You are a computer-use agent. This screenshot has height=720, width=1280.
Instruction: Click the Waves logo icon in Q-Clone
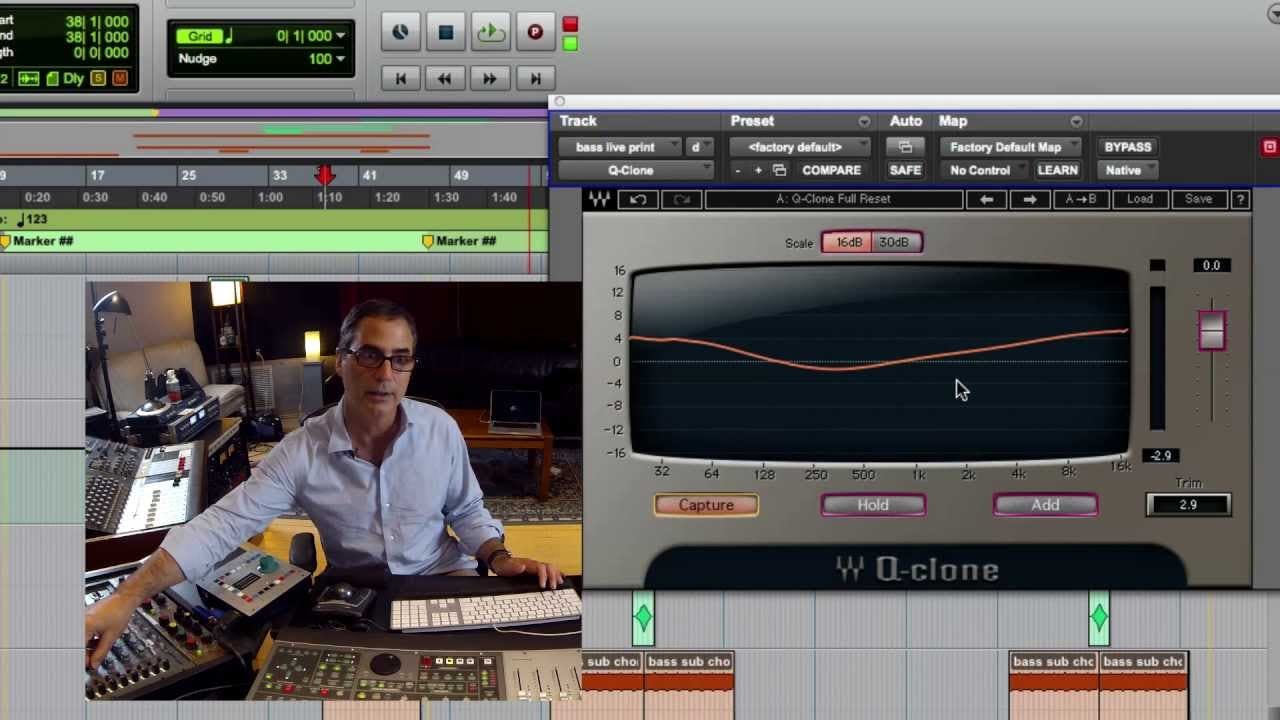tap(598, 199)
